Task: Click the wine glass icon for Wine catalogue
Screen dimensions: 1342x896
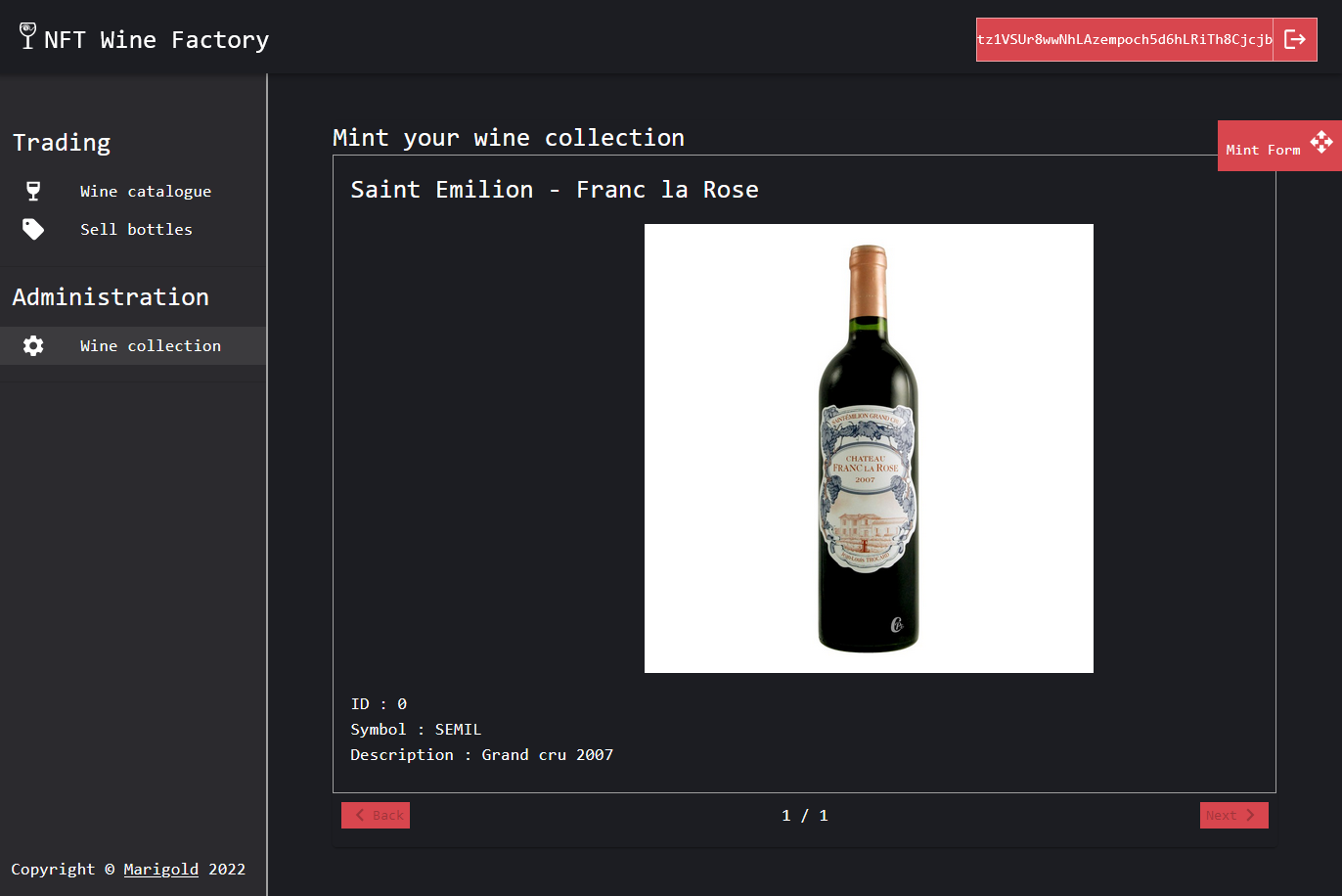Action: click(x=33, y=191)
